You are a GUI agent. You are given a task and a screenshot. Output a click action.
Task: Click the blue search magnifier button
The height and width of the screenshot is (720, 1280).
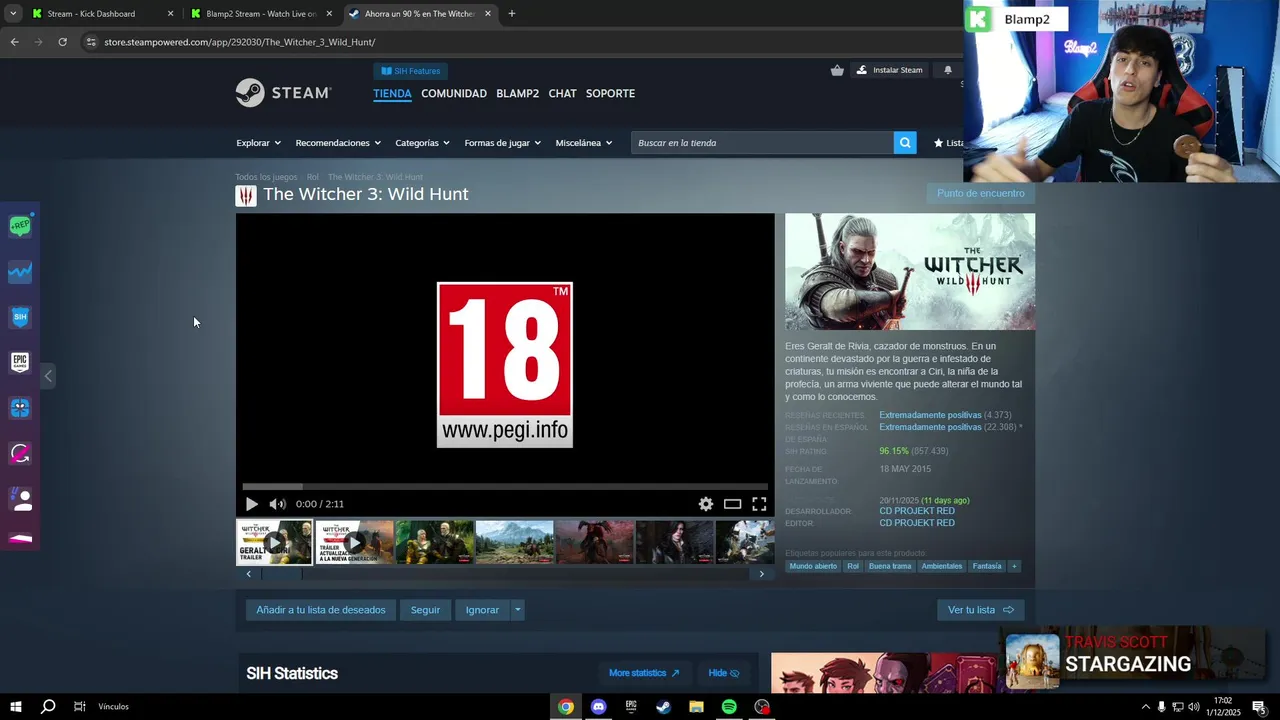[x=905, y=143]
